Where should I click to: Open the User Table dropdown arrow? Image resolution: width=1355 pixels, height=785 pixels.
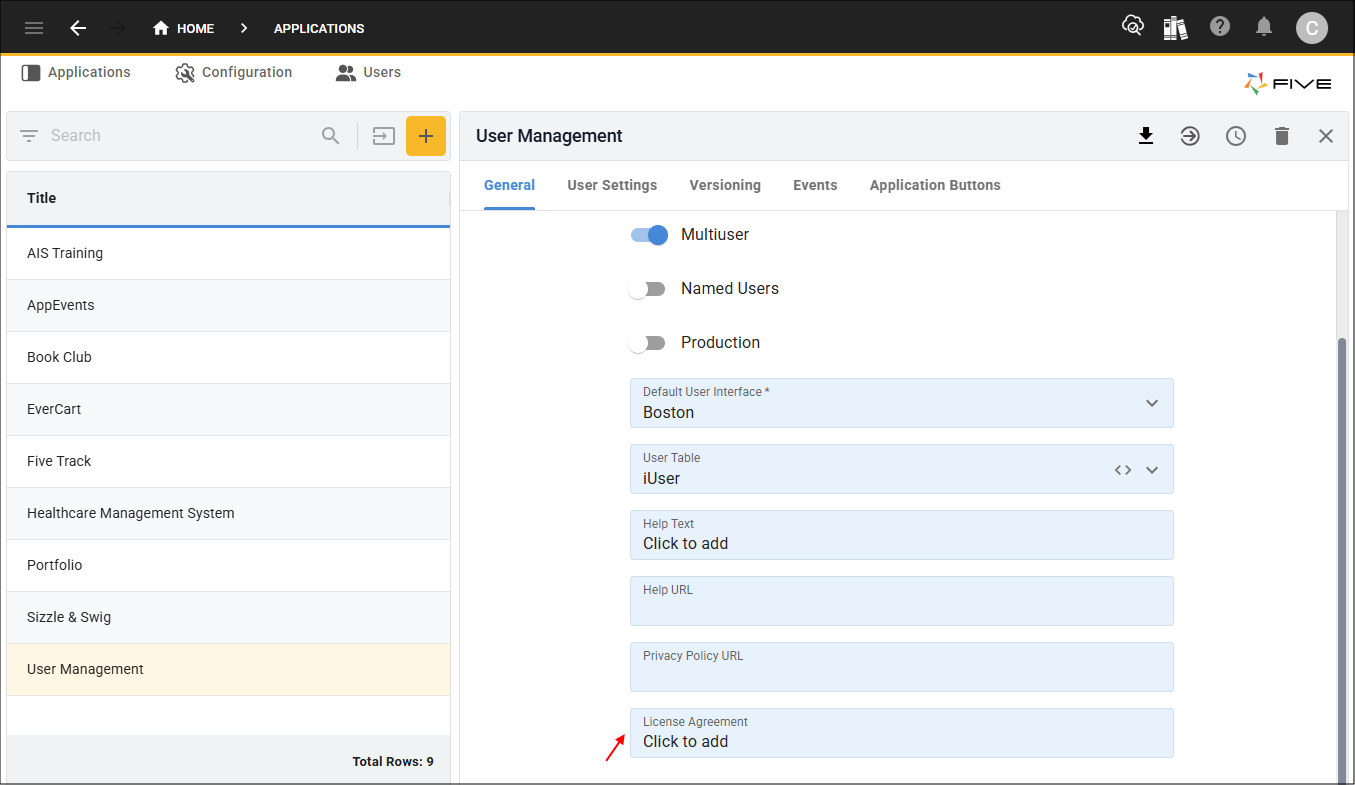1152,470
